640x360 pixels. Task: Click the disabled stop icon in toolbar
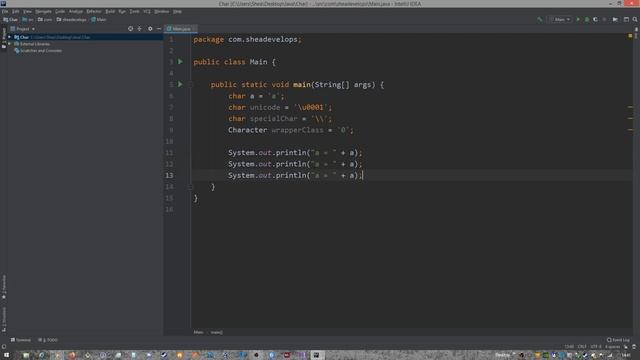tap(604, 19)
